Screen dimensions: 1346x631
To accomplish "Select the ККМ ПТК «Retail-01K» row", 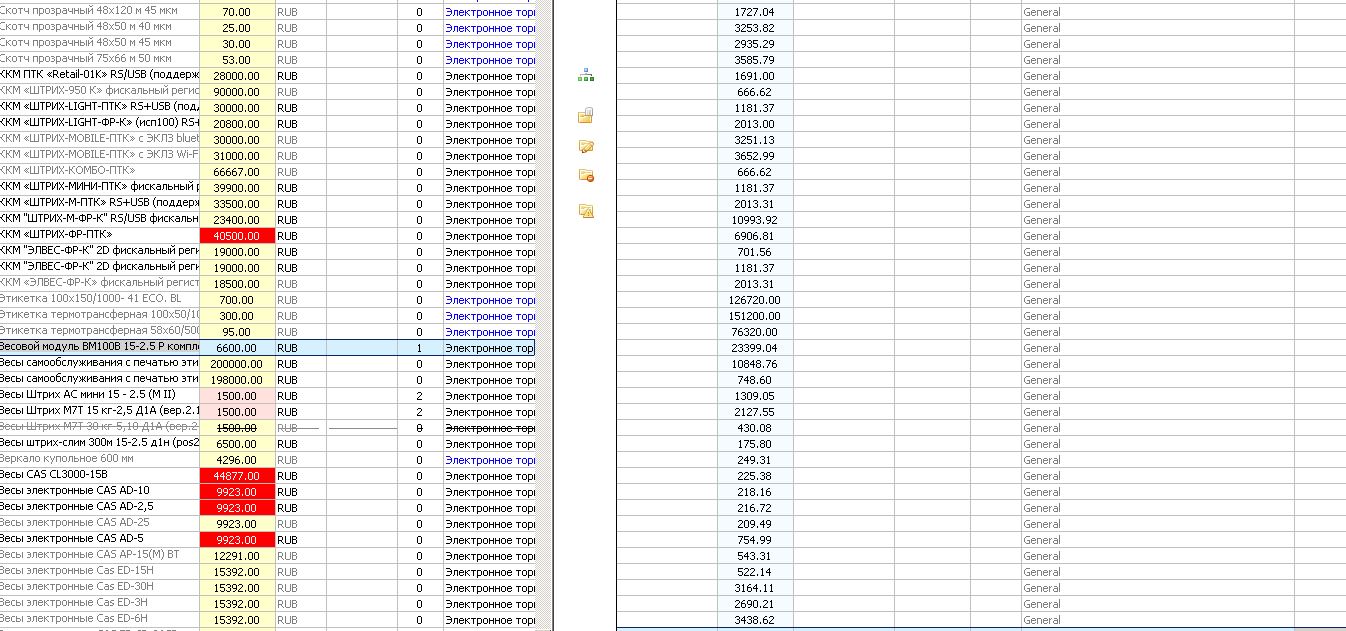I will click(x=268, y=76).
